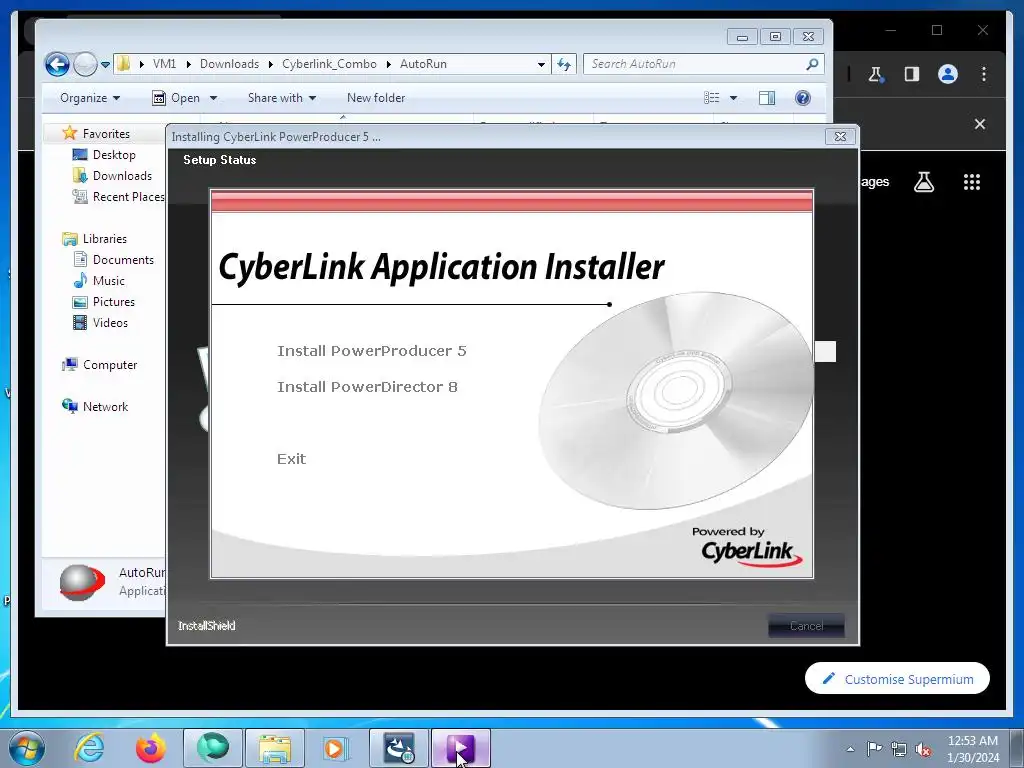1024x768 pixels.
Task: Click VM1 in the address breadcrumb
Action: [165, 64]
